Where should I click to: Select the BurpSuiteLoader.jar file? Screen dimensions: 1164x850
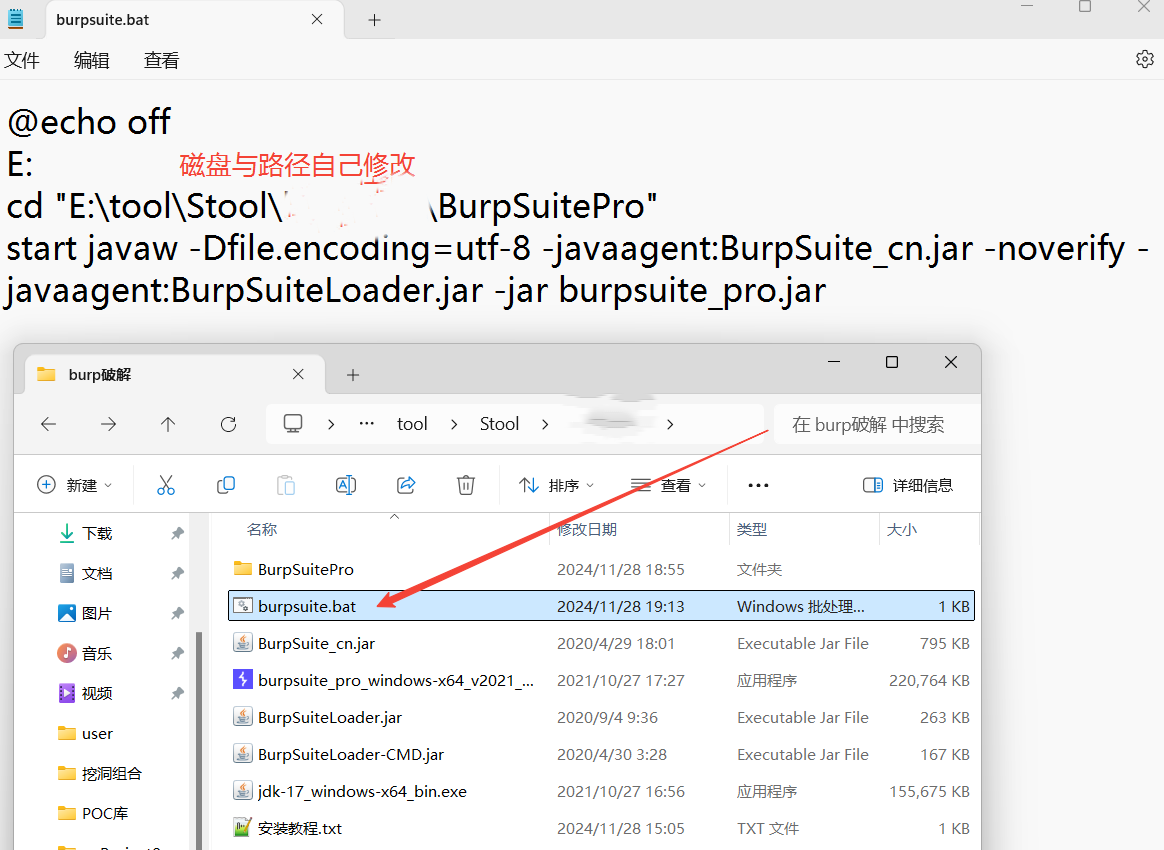[x=601, y=717]
